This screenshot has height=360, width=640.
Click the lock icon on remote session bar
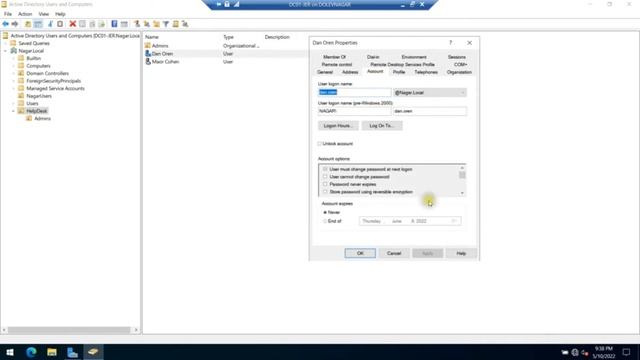pos(227,4)
